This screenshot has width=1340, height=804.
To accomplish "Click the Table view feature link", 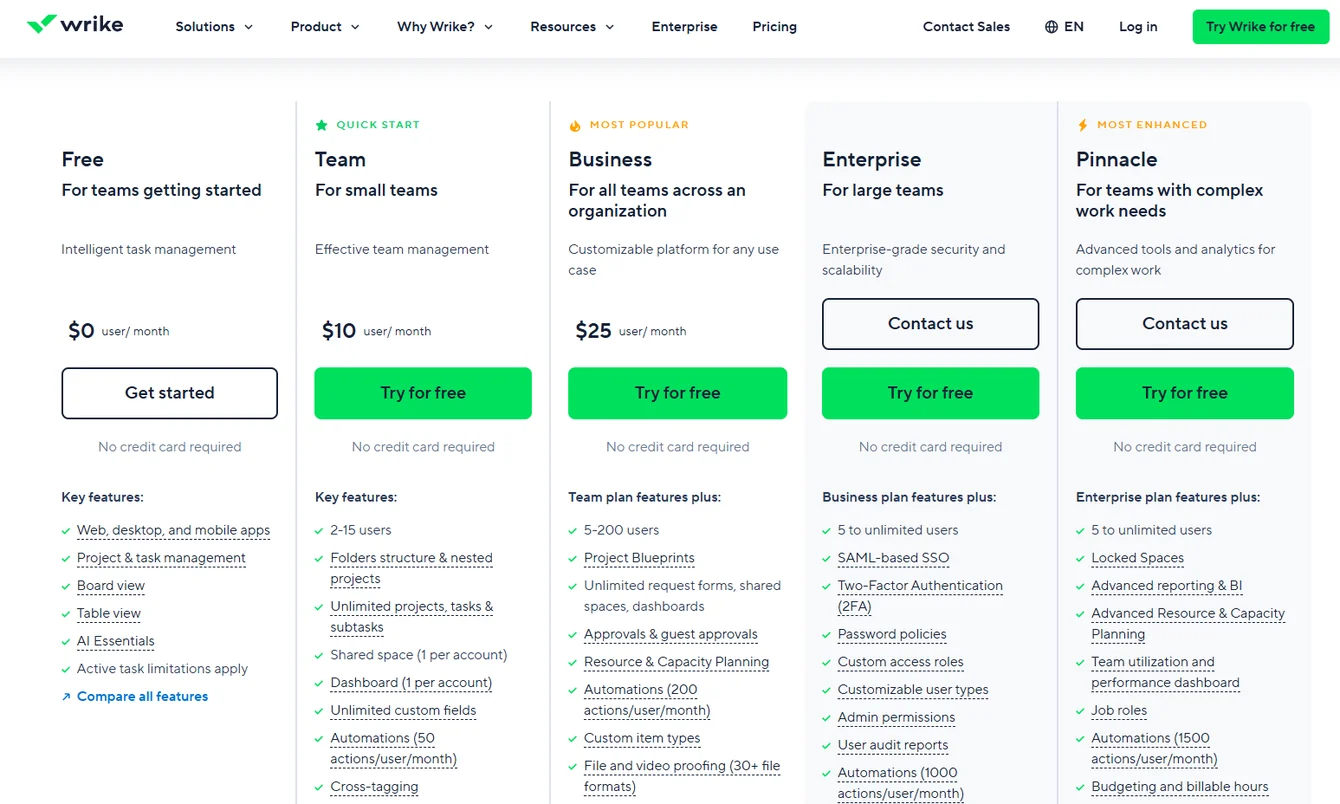I will (x=109, y=614).
